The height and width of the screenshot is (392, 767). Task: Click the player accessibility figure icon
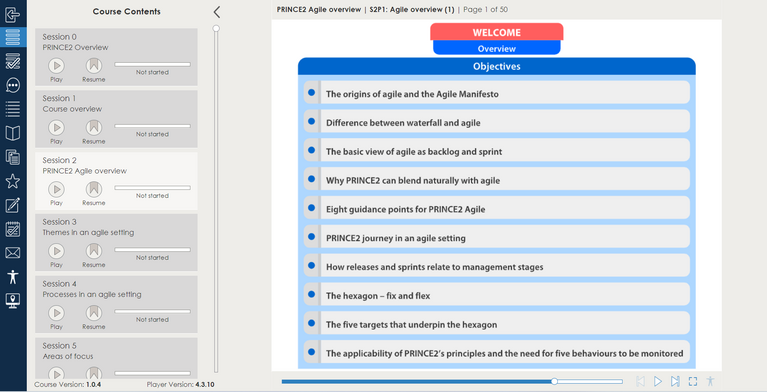pyautogui.click(x=710, y=381)
